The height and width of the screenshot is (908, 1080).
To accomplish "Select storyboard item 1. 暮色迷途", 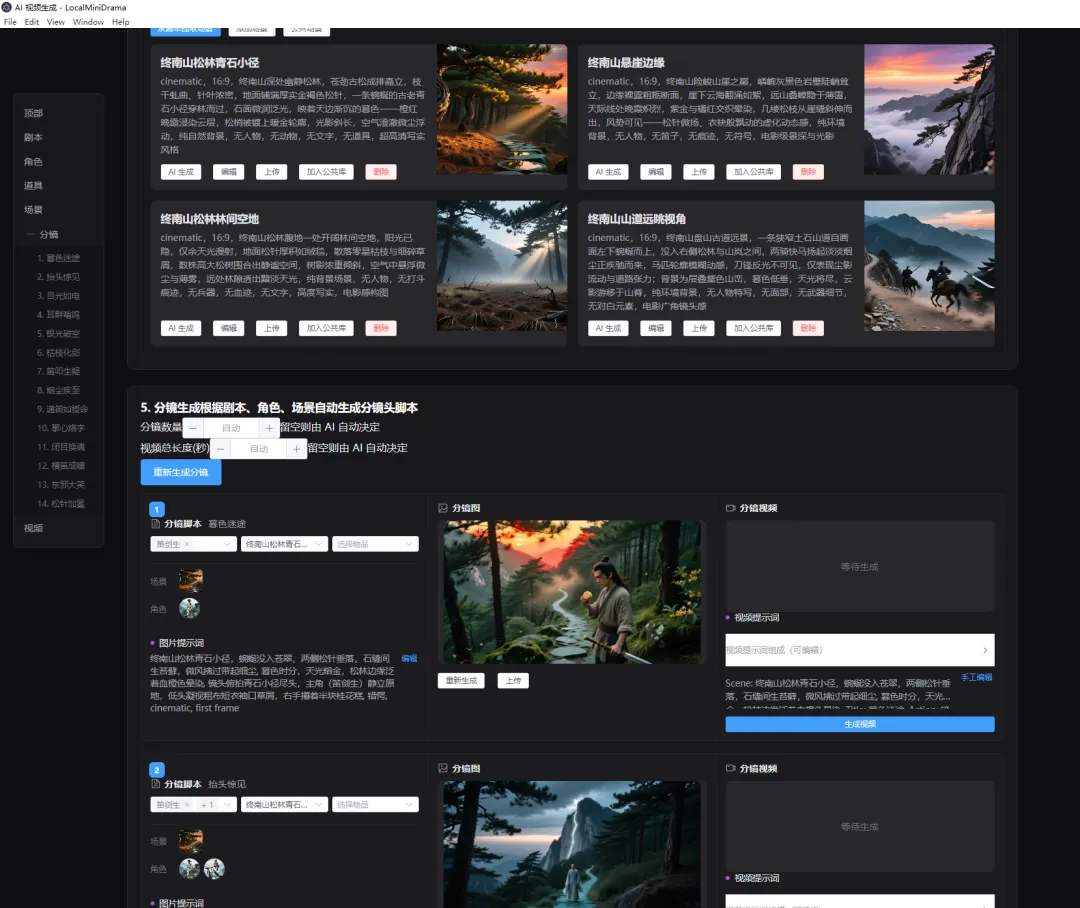I will 59,258.
